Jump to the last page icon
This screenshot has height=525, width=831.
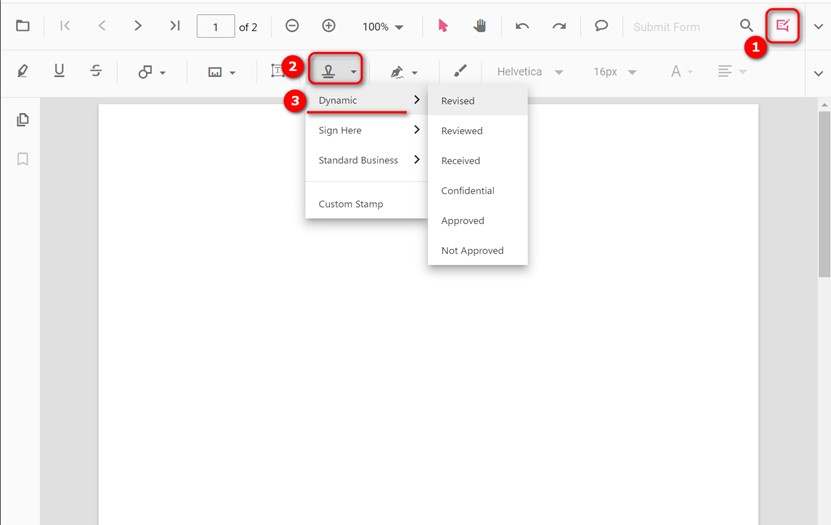tap(175, 26)
